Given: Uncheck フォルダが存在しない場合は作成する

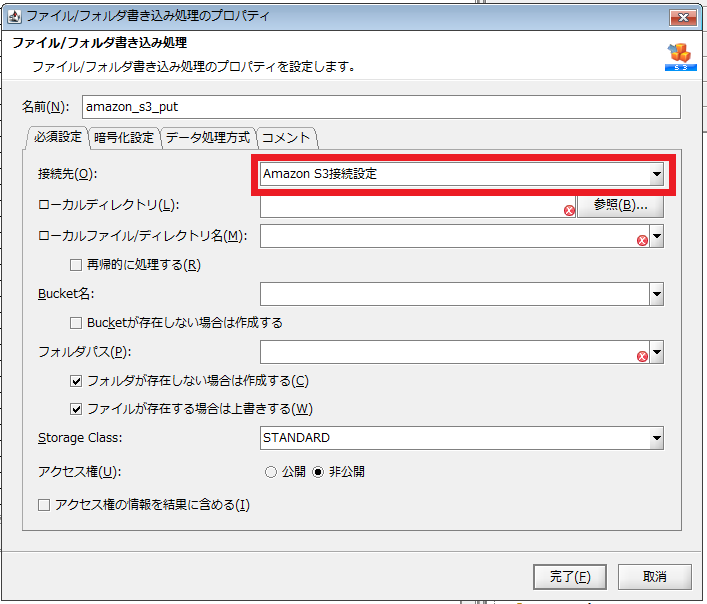Looking at the screenshot, I should tap(76, 381).
